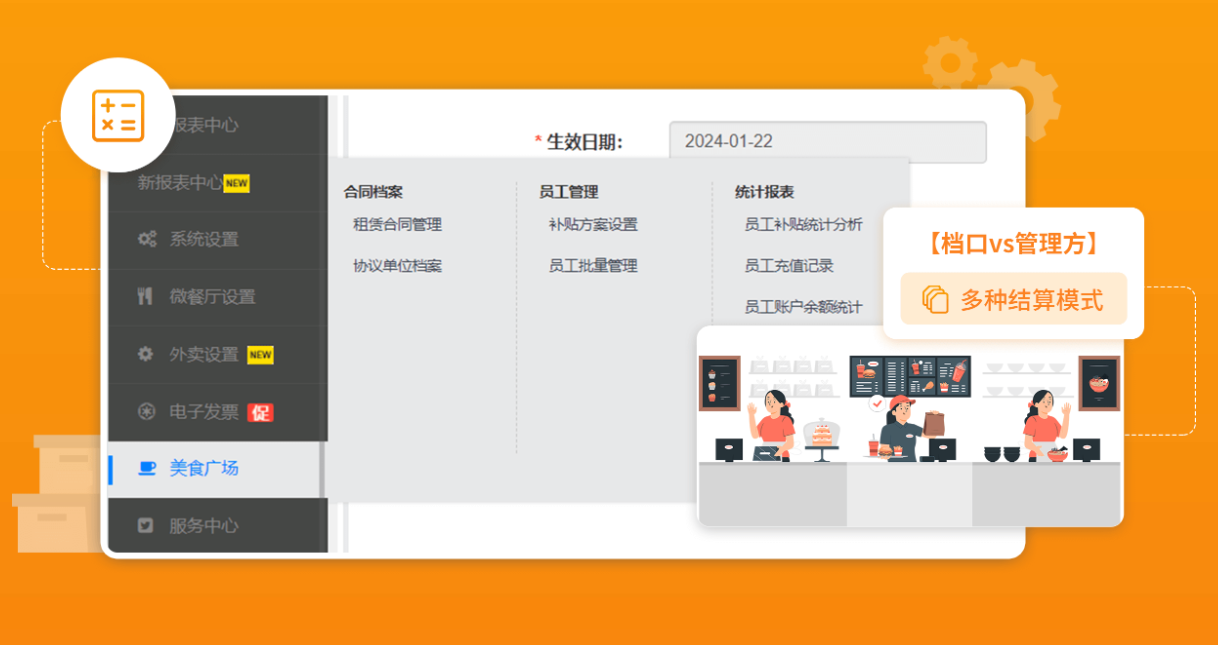The width and height of the screenshot is (1218, 645).
Task: Go to 补贴方案设置 under 员工管理
Action: pos(592,225)
